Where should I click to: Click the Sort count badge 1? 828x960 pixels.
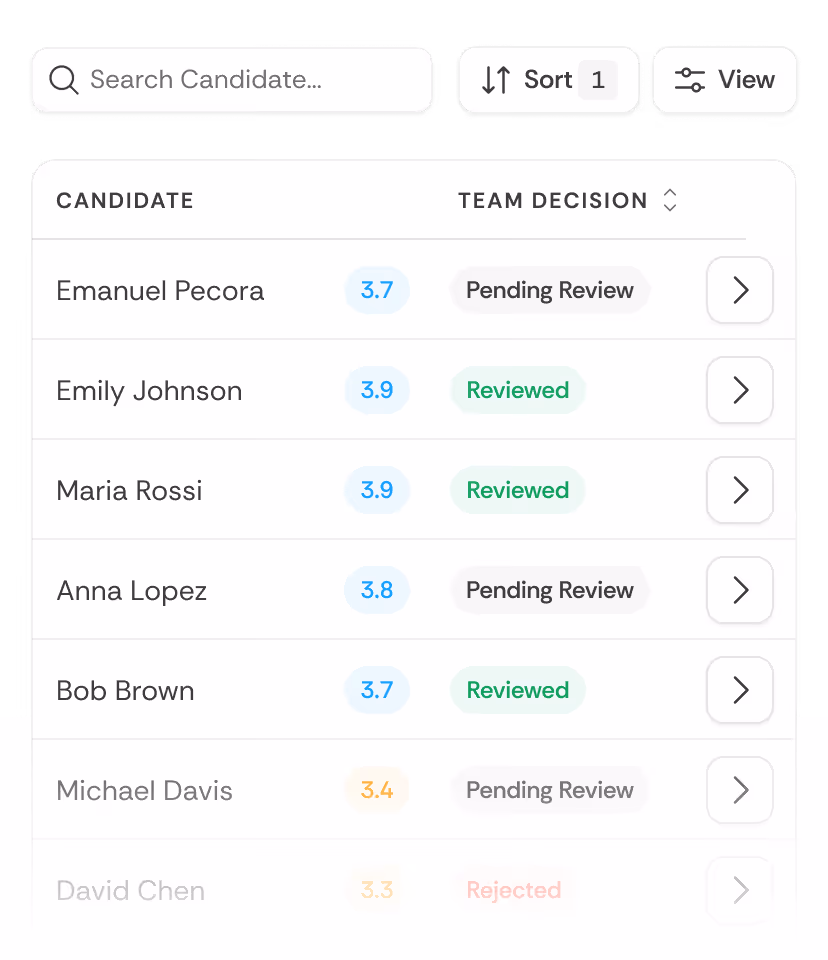pyautogui.click(x=598, y=80)
